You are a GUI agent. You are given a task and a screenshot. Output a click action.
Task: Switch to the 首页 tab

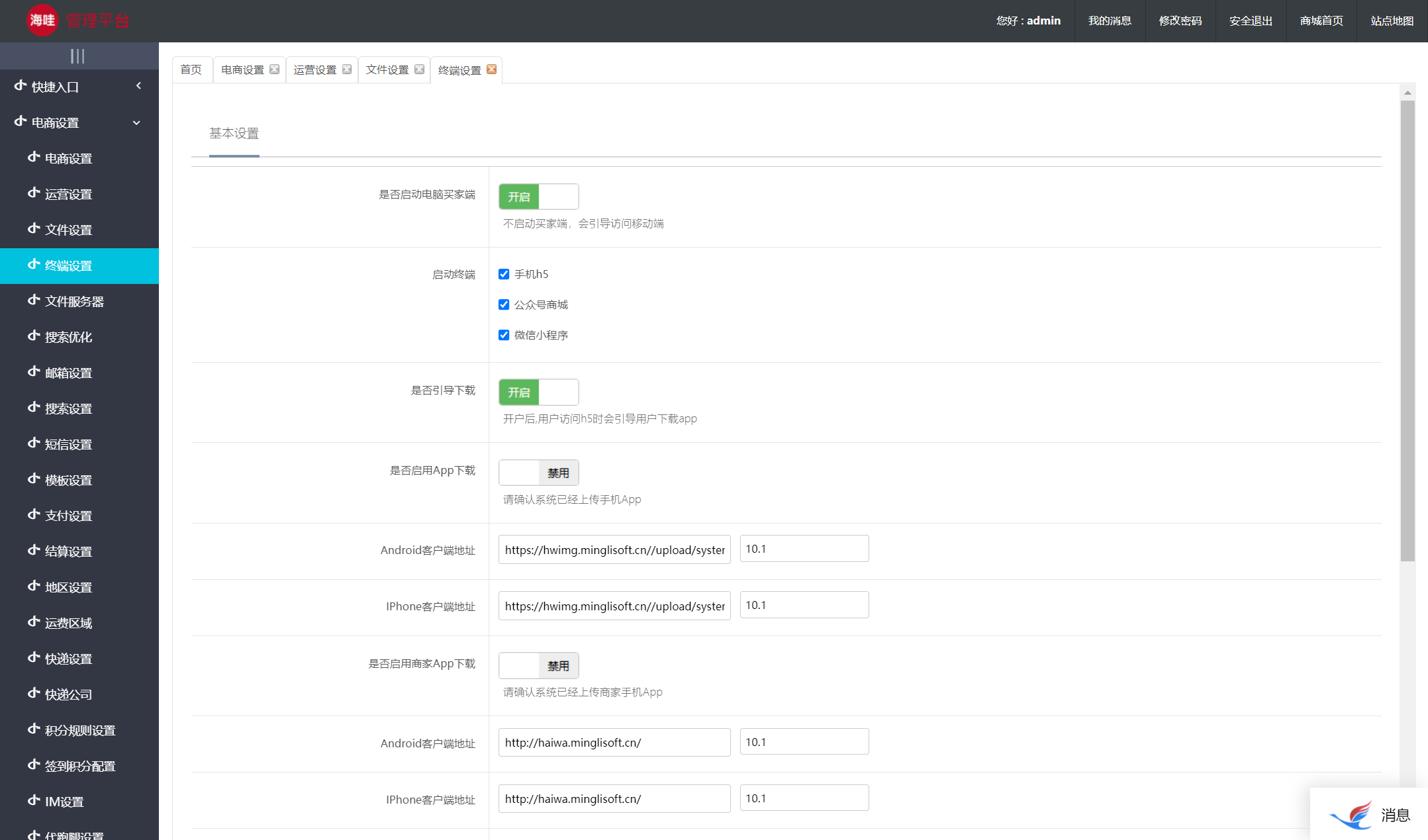(x=191, y=70)
